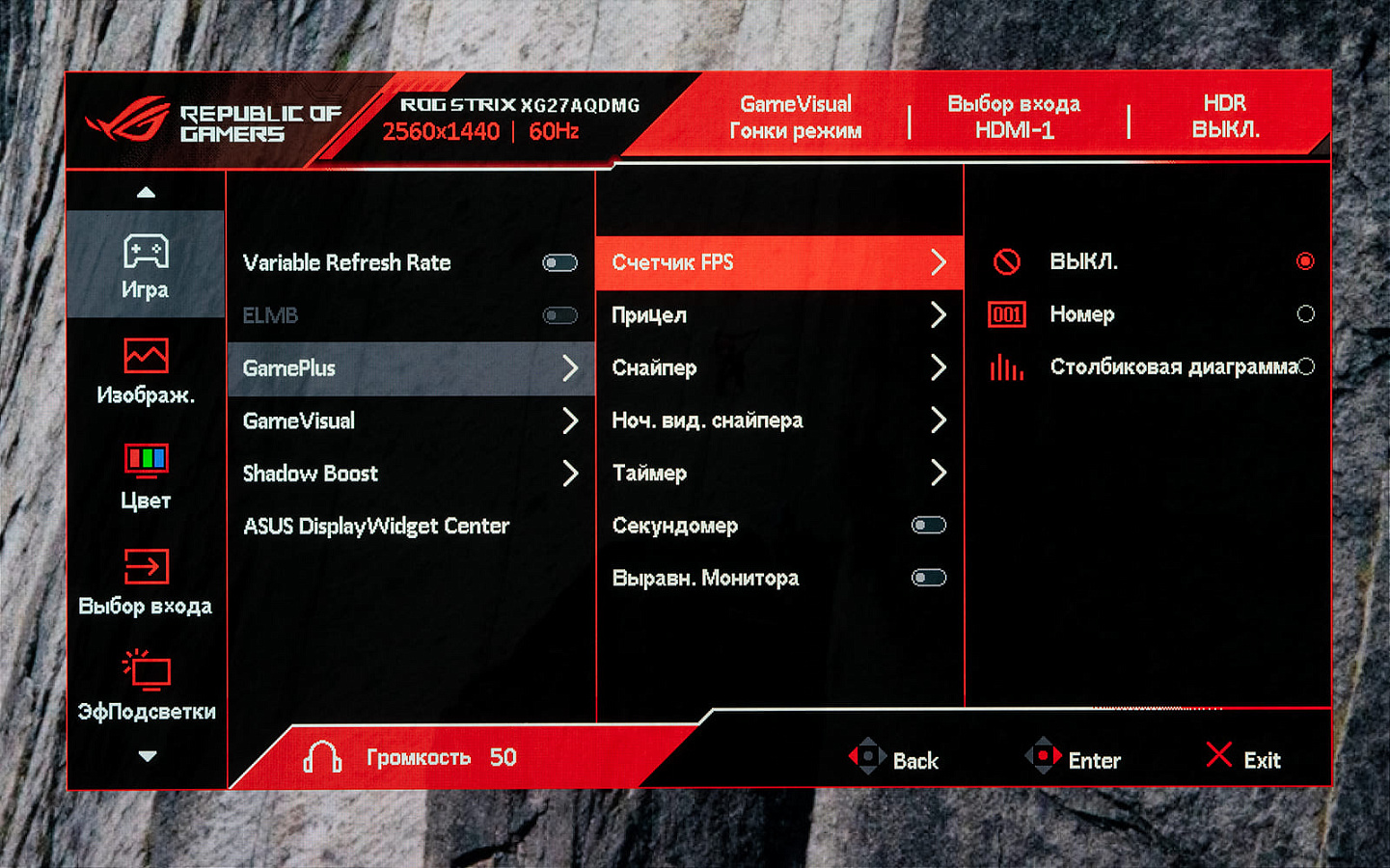Screen dimensions: 1390x868
Task: Click GameVisual Гонки режим in header
Action: [x=796, y=118]
